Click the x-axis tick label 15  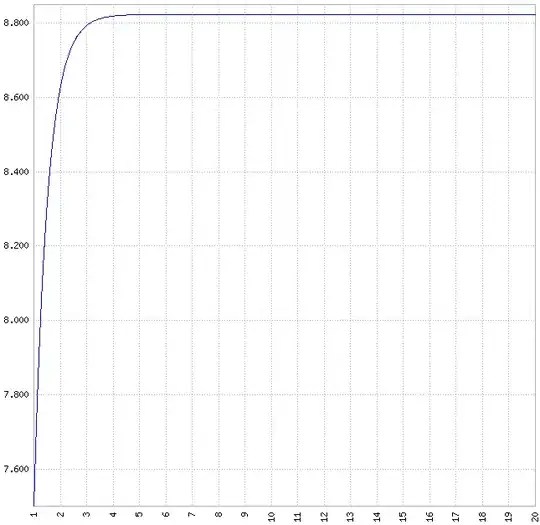tap(403, 516)
